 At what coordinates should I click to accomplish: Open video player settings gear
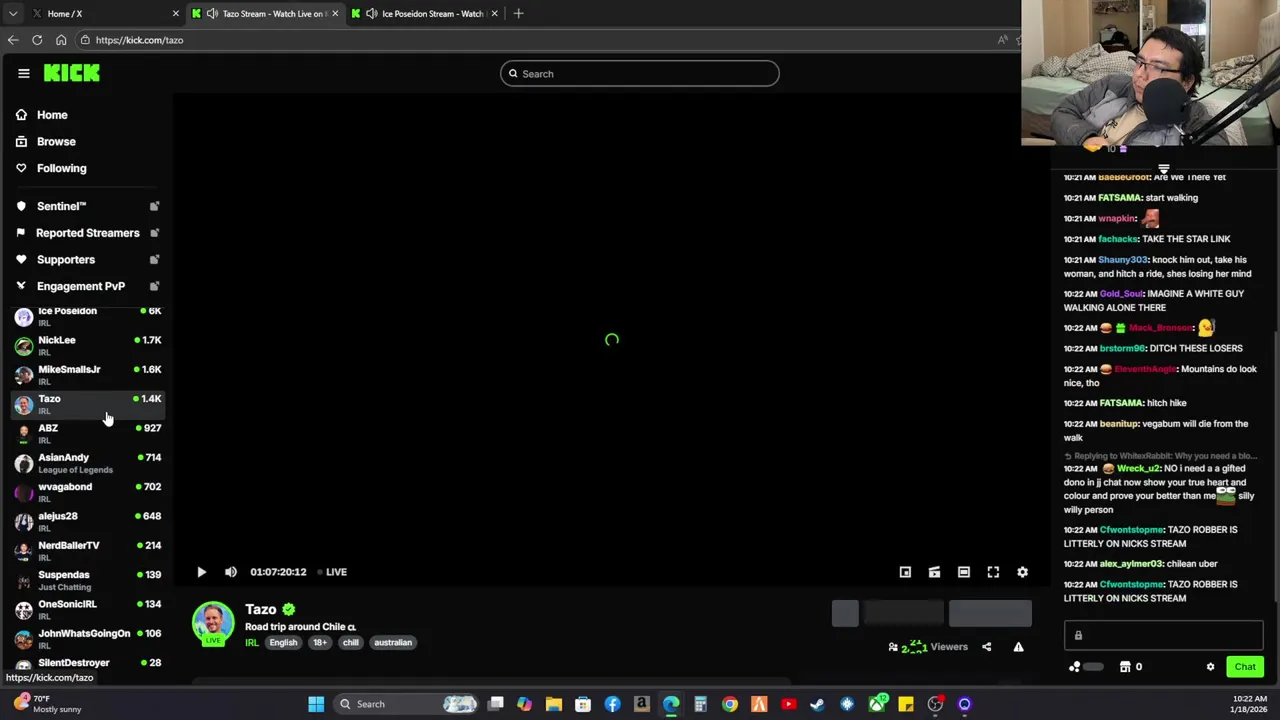tap(1022, 572)
